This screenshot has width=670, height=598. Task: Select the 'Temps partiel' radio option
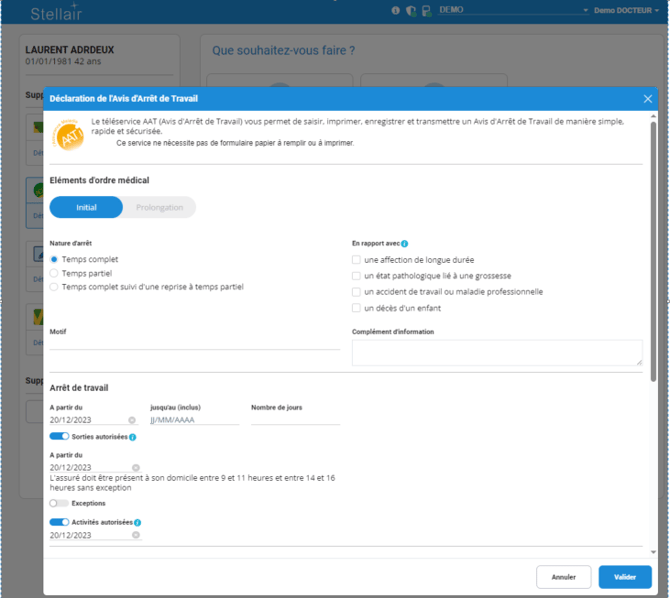pyautogui.click(x=54, y=273)
